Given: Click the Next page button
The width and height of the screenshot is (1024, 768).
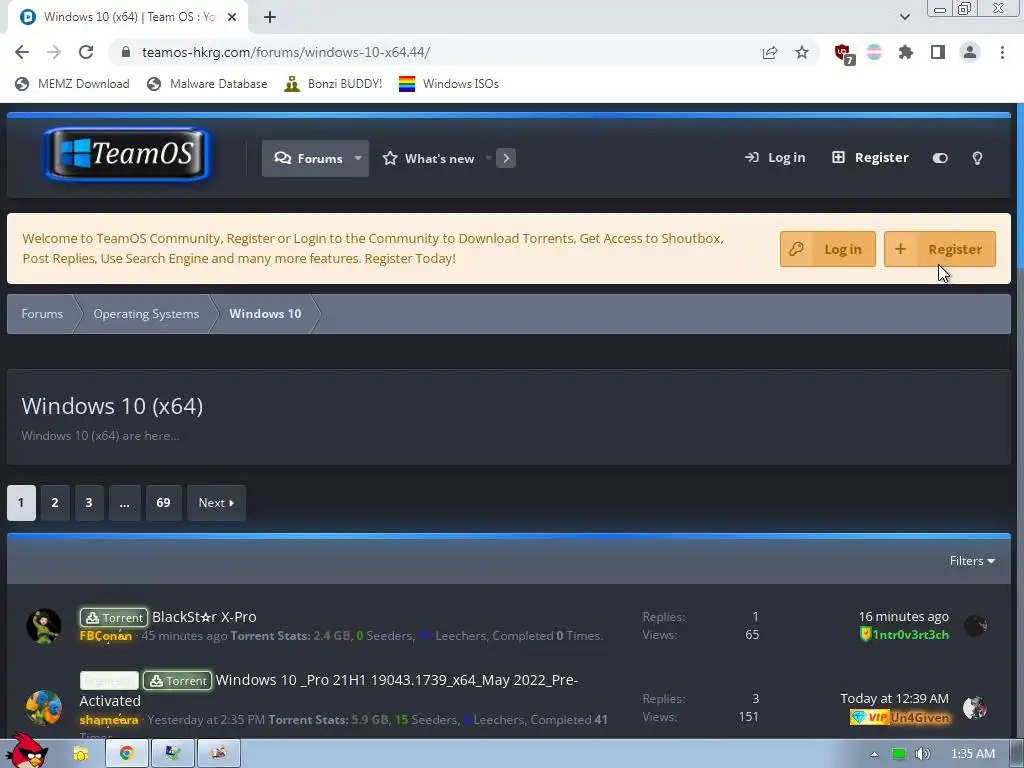Looking at the screenshot, I should [216, 503].
